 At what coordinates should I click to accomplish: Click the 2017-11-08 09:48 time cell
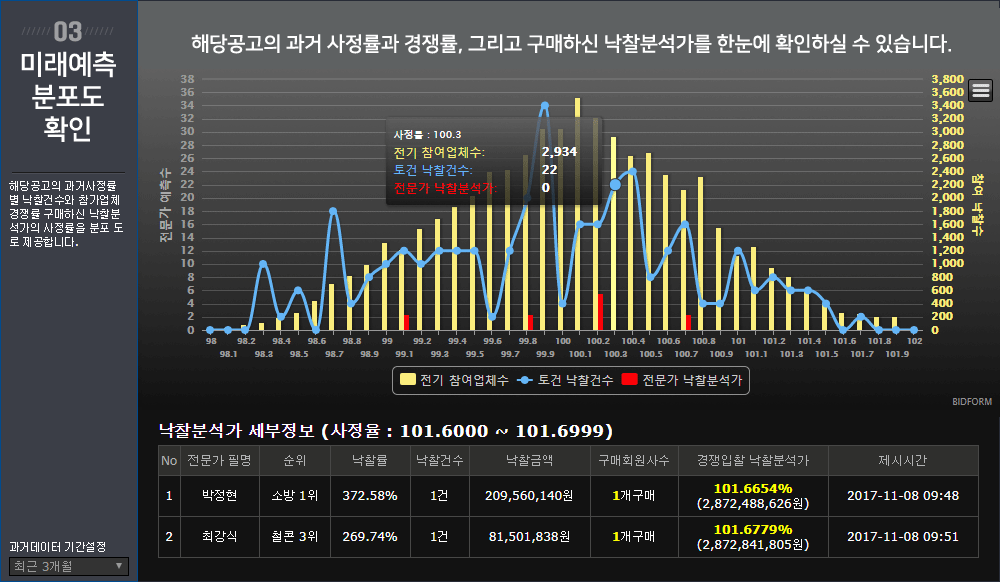(902, 495)
